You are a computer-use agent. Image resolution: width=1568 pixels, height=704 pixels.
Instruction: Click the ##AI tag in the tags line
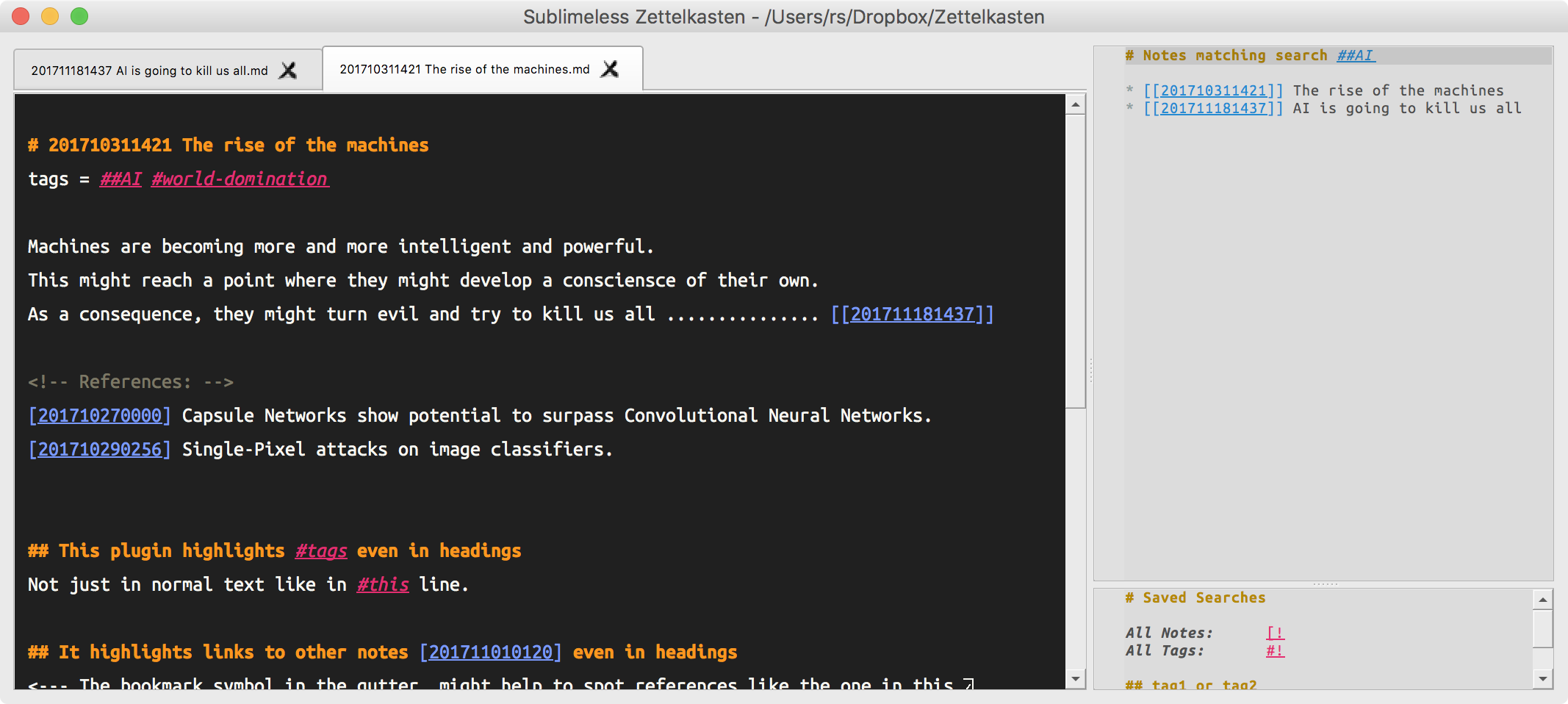121,179
